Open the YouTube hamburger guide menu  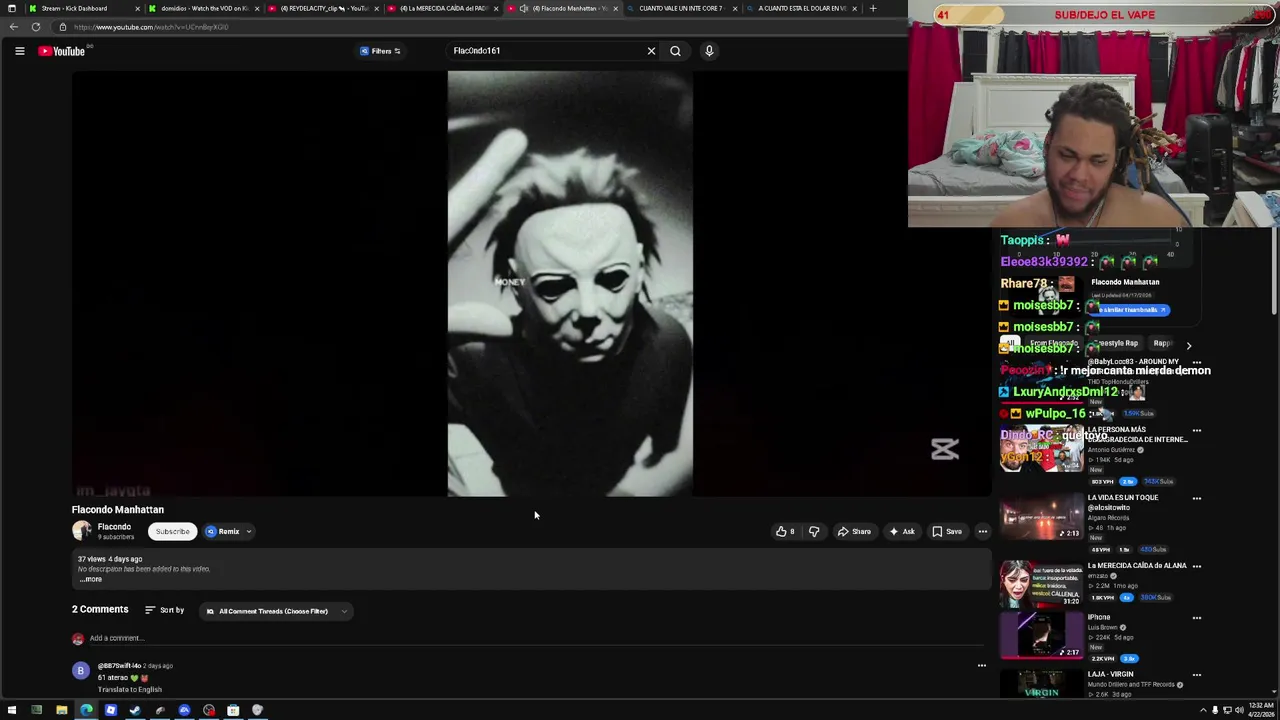[19, 51]
